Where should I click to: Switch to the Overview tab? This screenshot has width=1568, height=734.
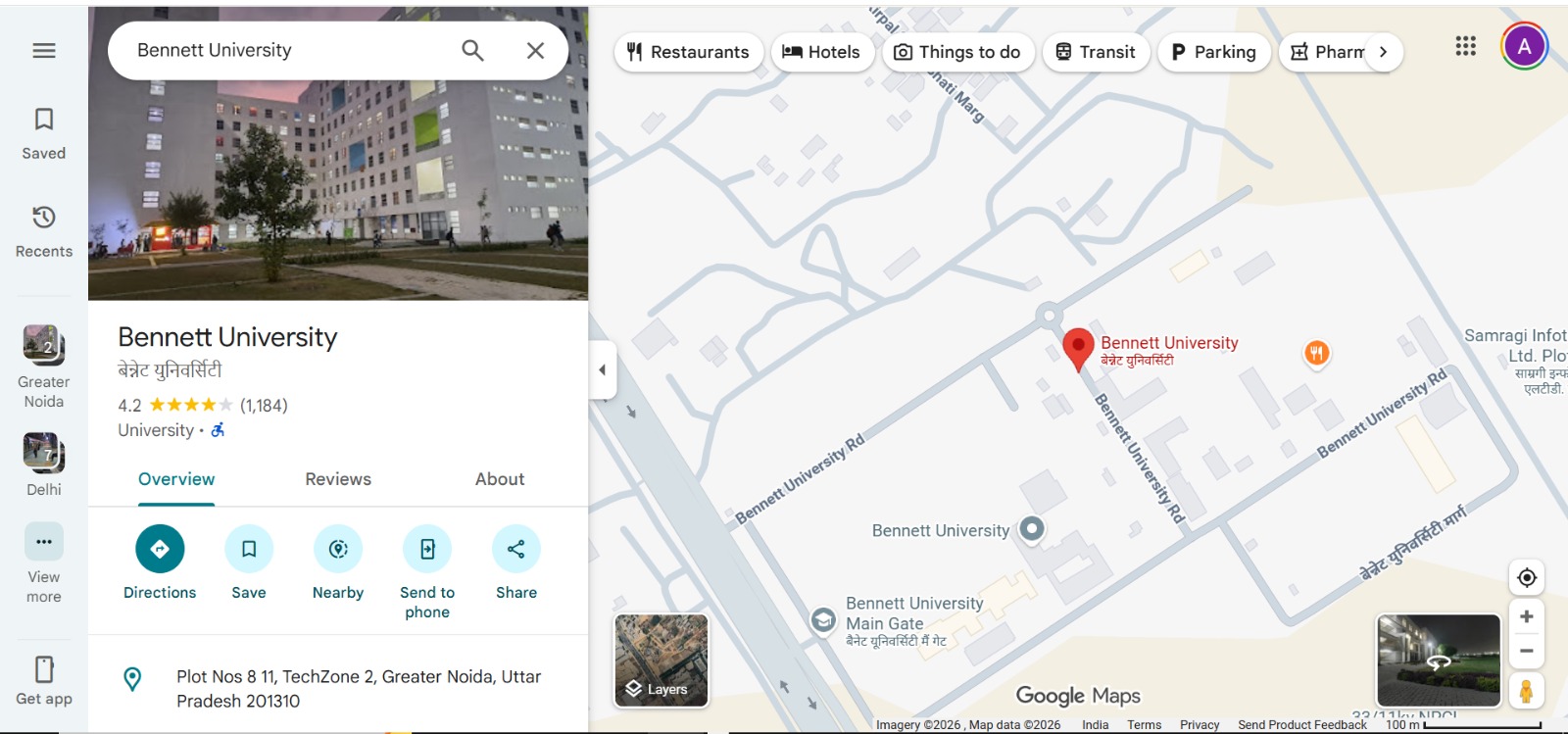(176, 479)
